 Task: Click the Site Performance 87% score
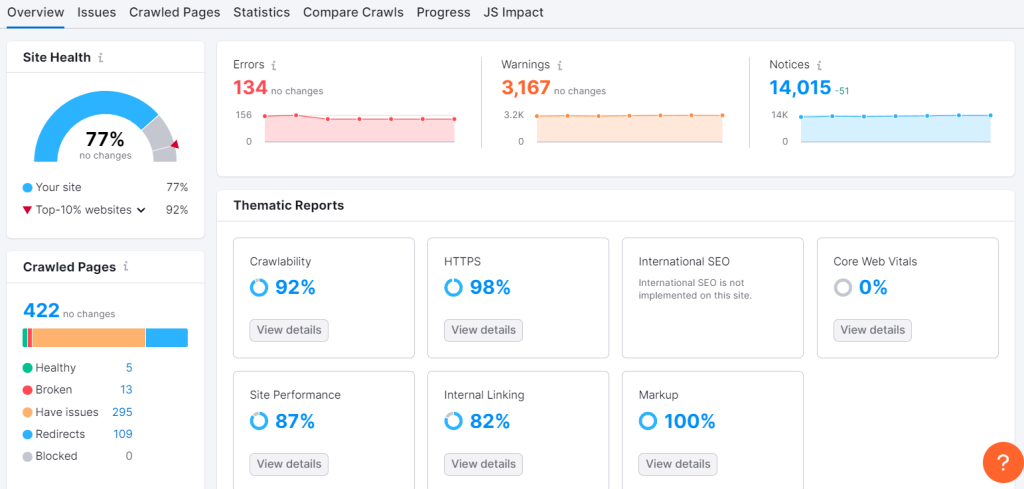tap(295, 421)
